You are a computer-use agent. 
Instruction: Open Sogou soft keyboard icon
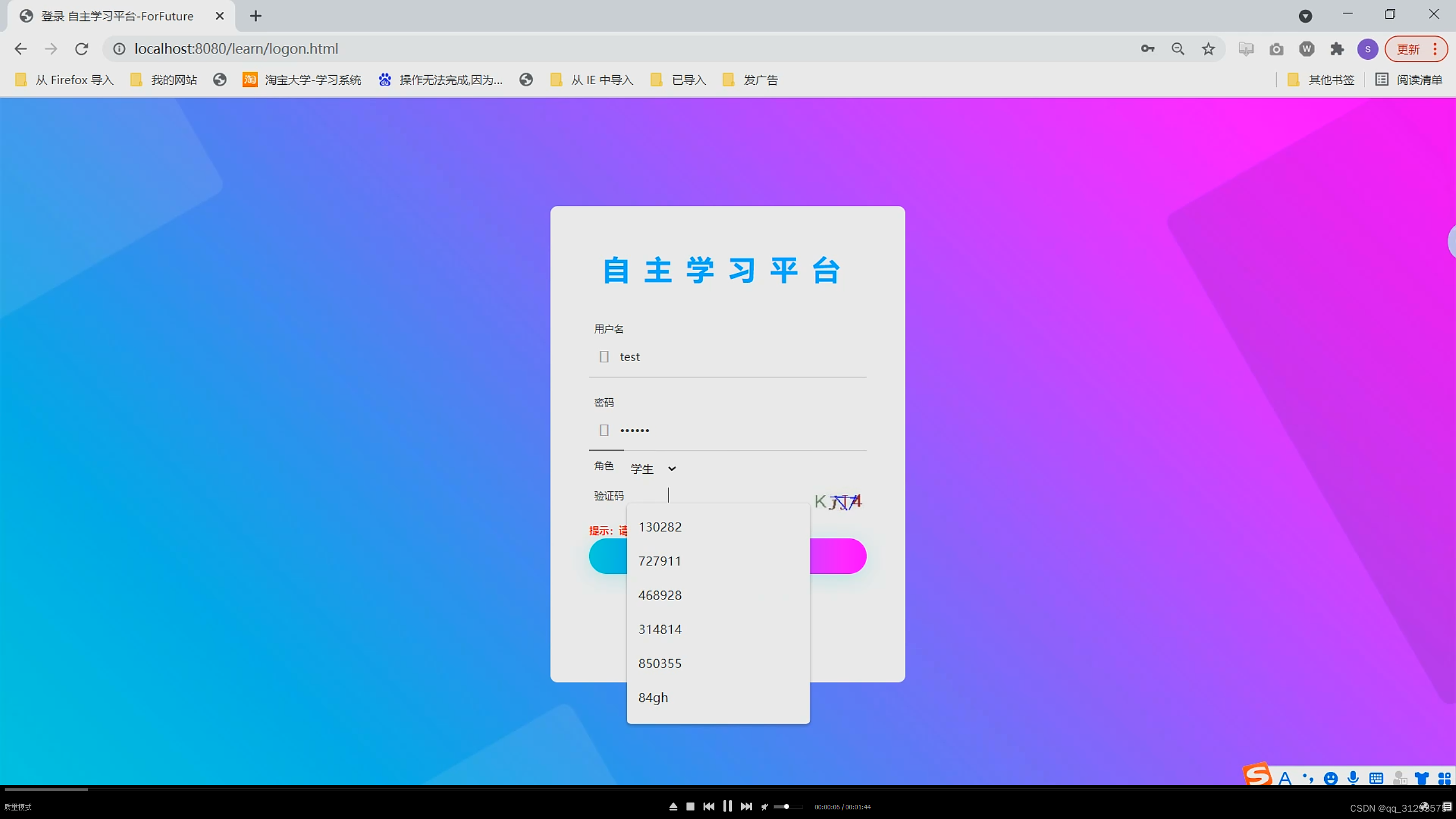(1376, 777)
